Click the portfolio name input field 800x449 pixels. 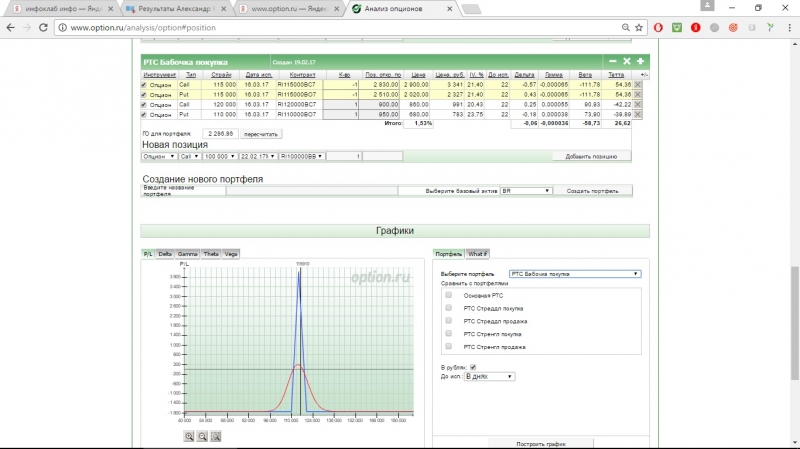coord(310,190)
